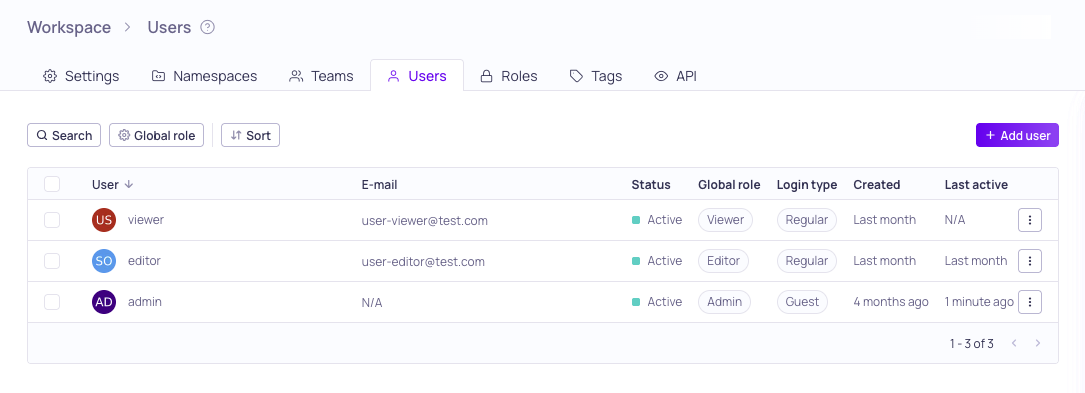This screenshot has height=393, width=1085.
Task: Click the 1 minute ago last active value
Action: pos(979,302)
